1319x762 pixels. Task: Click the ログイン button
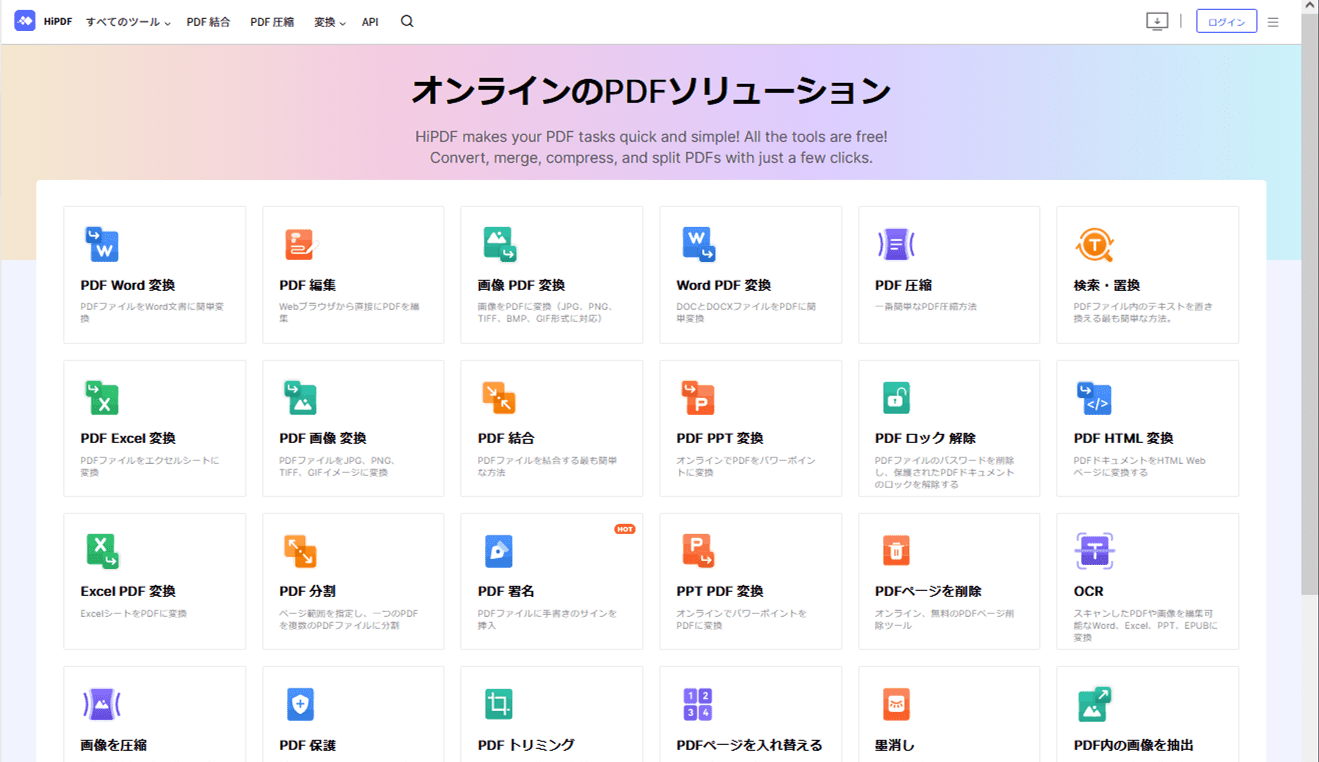[x=1227, y=22]
